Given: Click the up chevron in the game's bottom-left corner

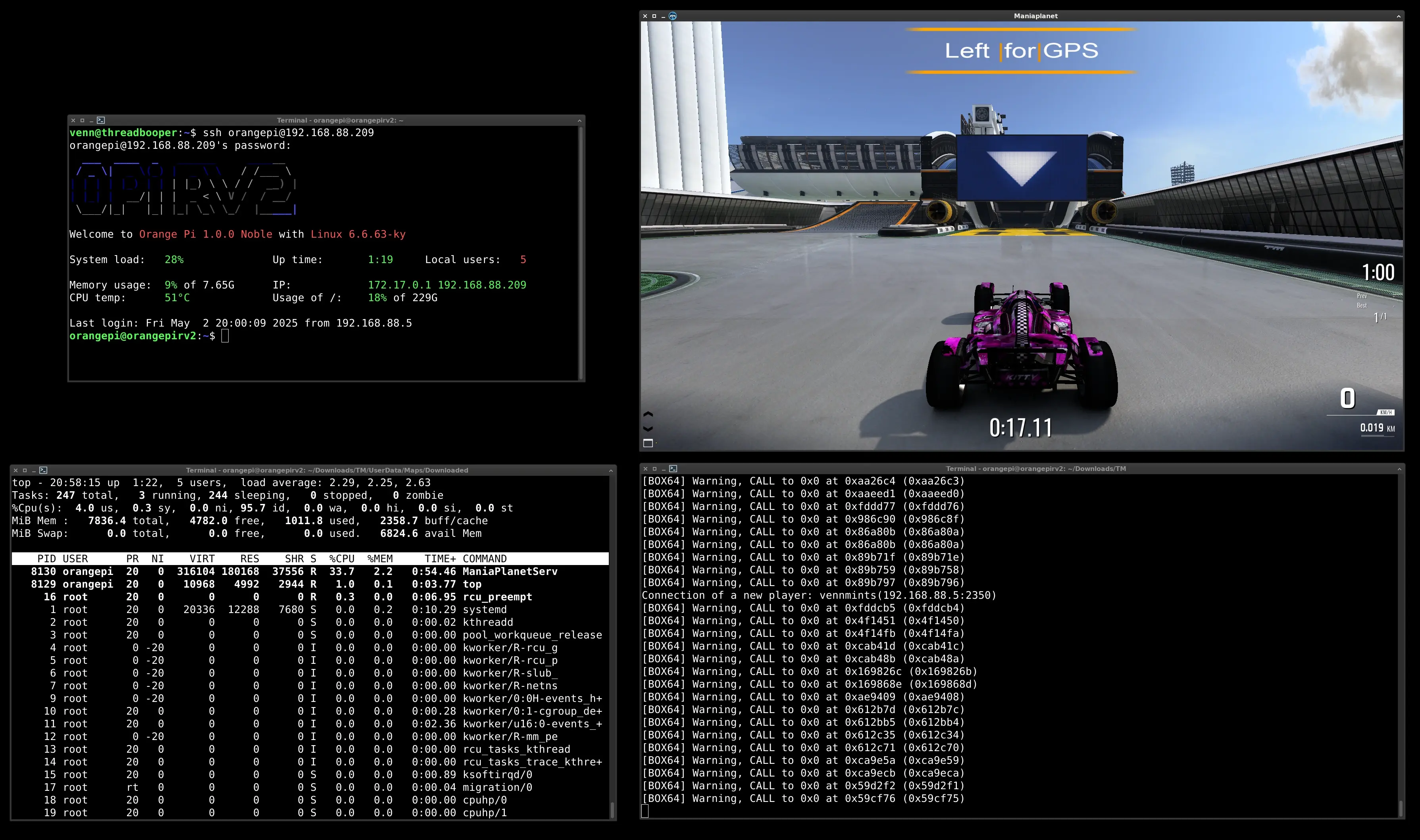Looking at the screenshot, I should [648, 414].
